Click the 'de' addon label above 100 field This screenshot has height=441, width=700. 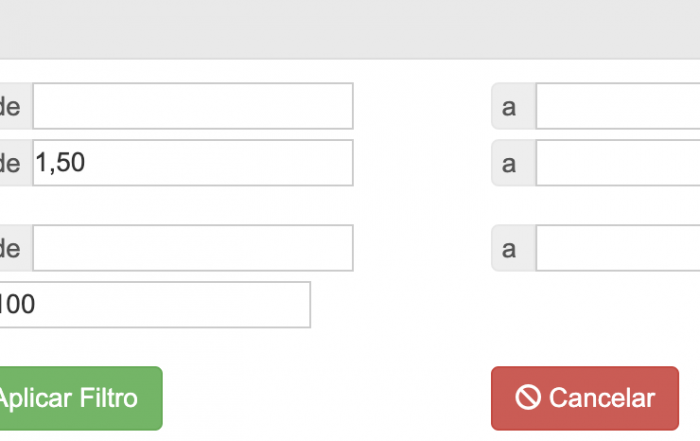coord(13,248)
